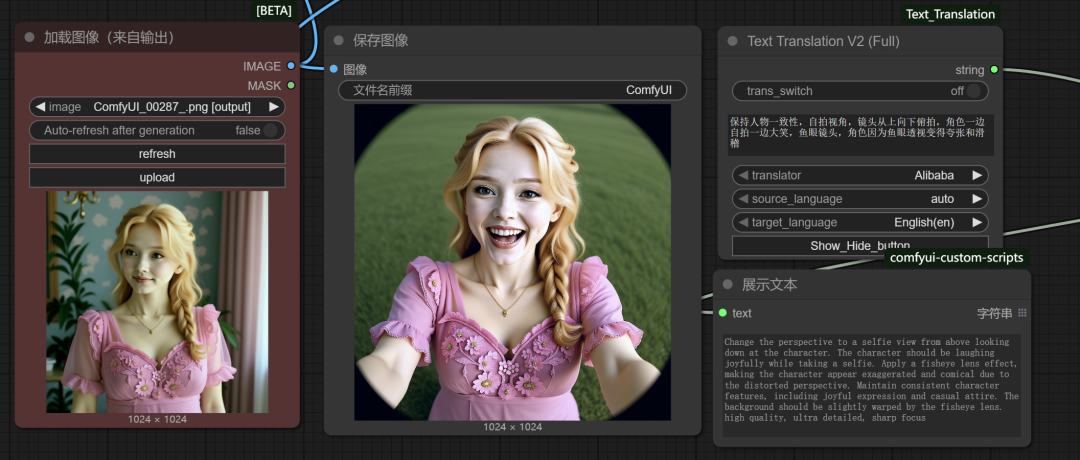
Task: Click the Chinese prompt text box
Action: click(x=860, y=134)
